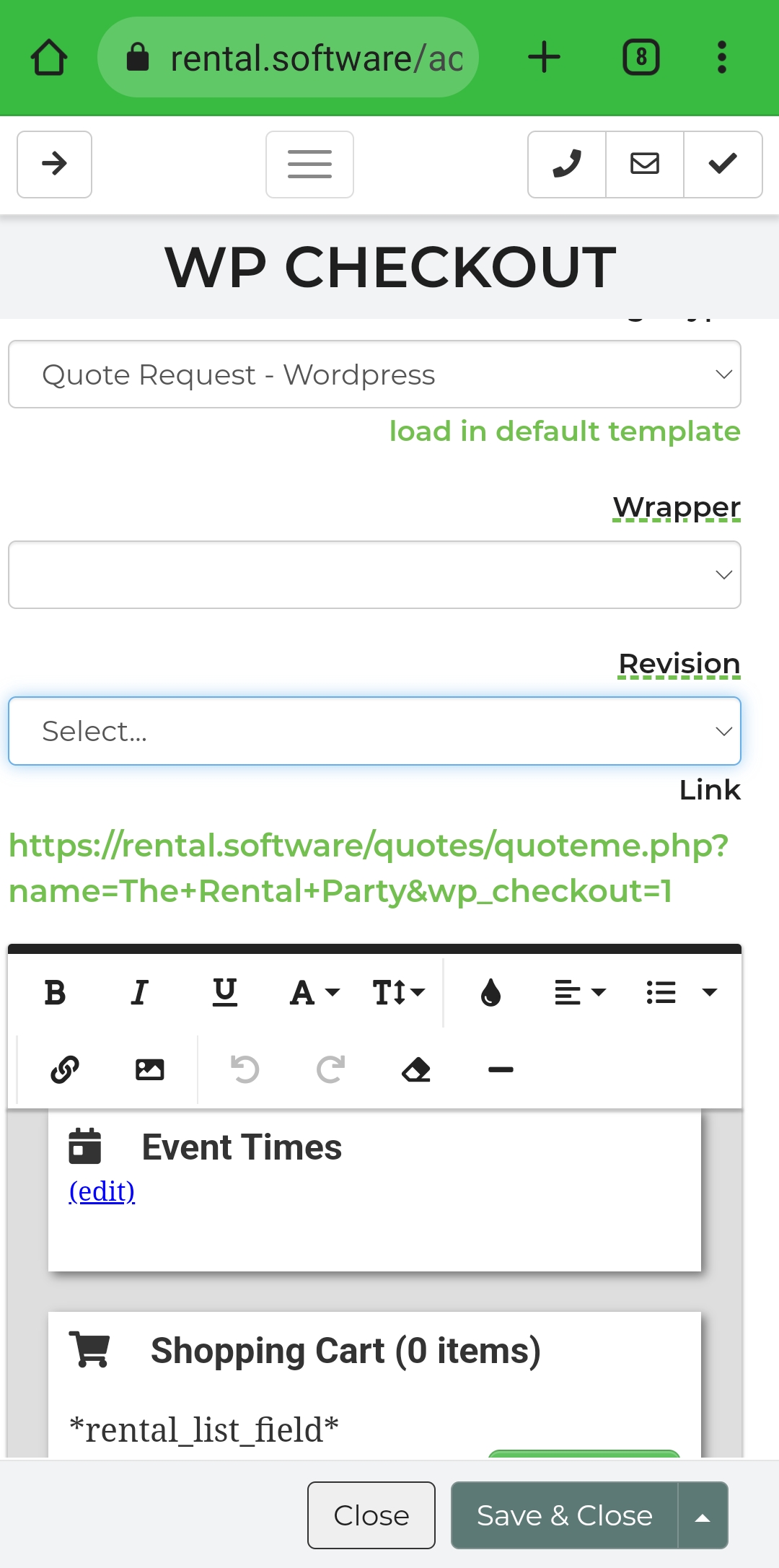Click the phone call icon button

click(567, 165)
